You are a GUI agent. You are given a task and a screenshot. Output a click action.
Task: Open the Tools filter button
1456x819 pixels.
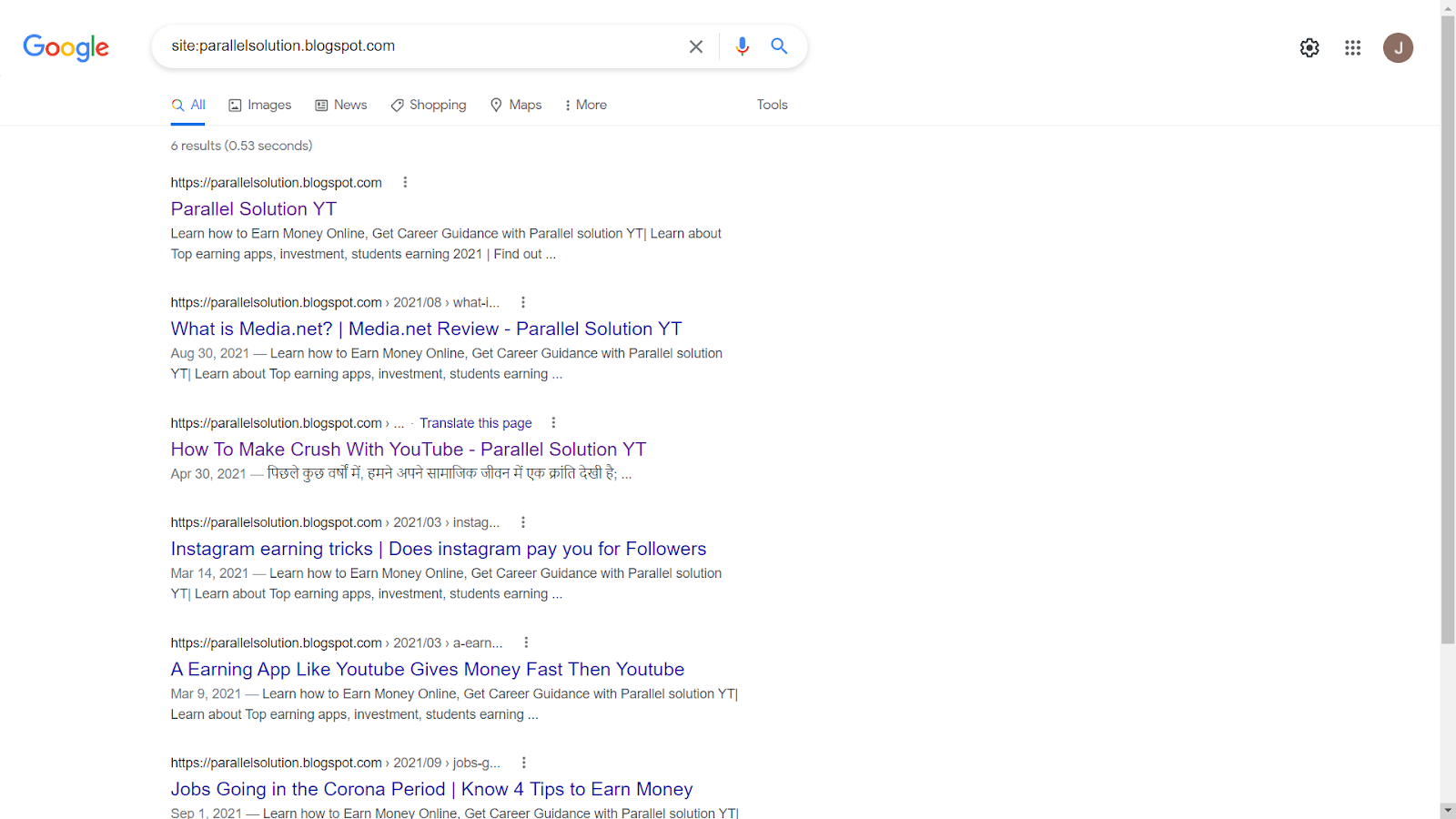coord(772,105)
